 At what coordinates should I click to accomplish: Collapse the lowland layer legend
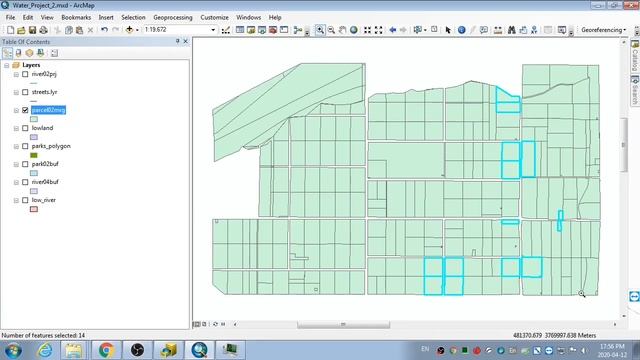click(16, 128)
